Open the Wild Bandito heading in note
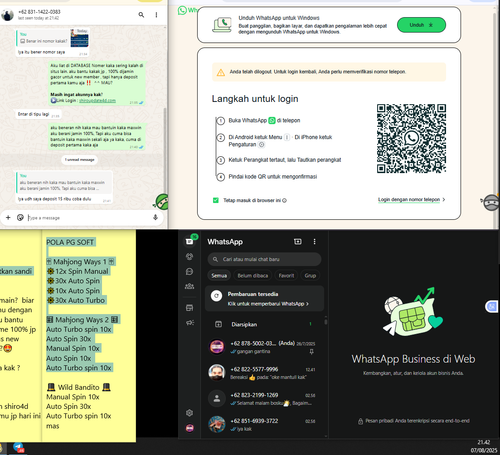Image resolution: width=500 pixels, height=455 pixels. (x=79, y=387)
